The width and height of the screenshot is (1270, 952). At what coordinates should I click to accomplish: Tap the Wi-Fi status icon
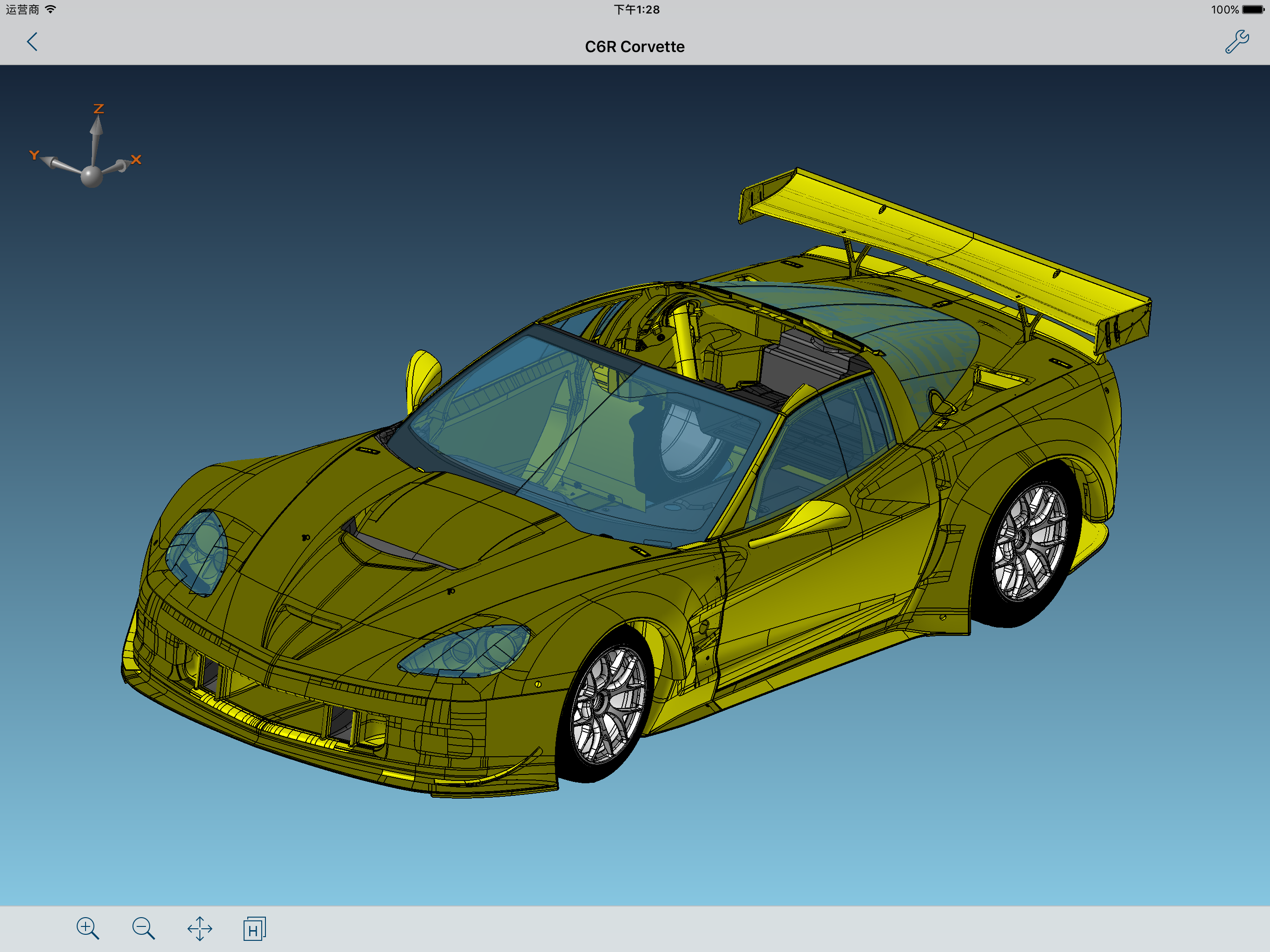[x=51, y=9]
